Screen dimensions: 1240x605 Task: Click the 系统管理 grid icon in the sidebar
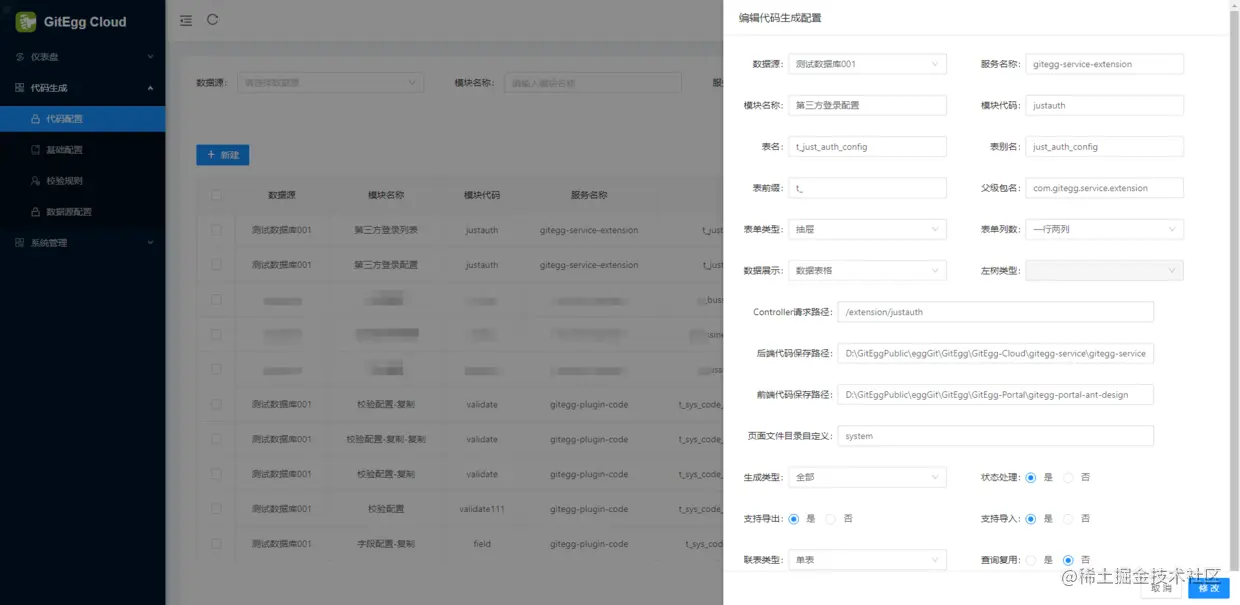20,243
